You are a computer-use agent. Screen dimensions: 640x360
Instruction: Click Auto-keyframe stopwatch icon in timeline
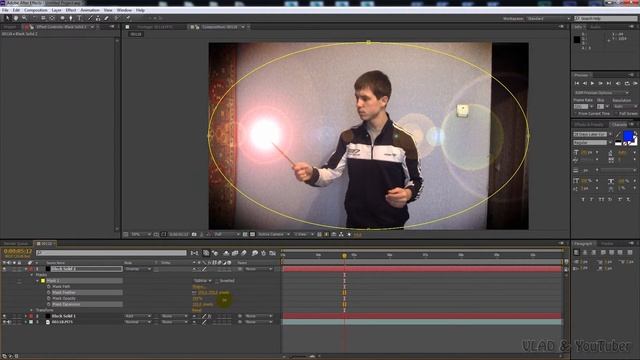264,253
